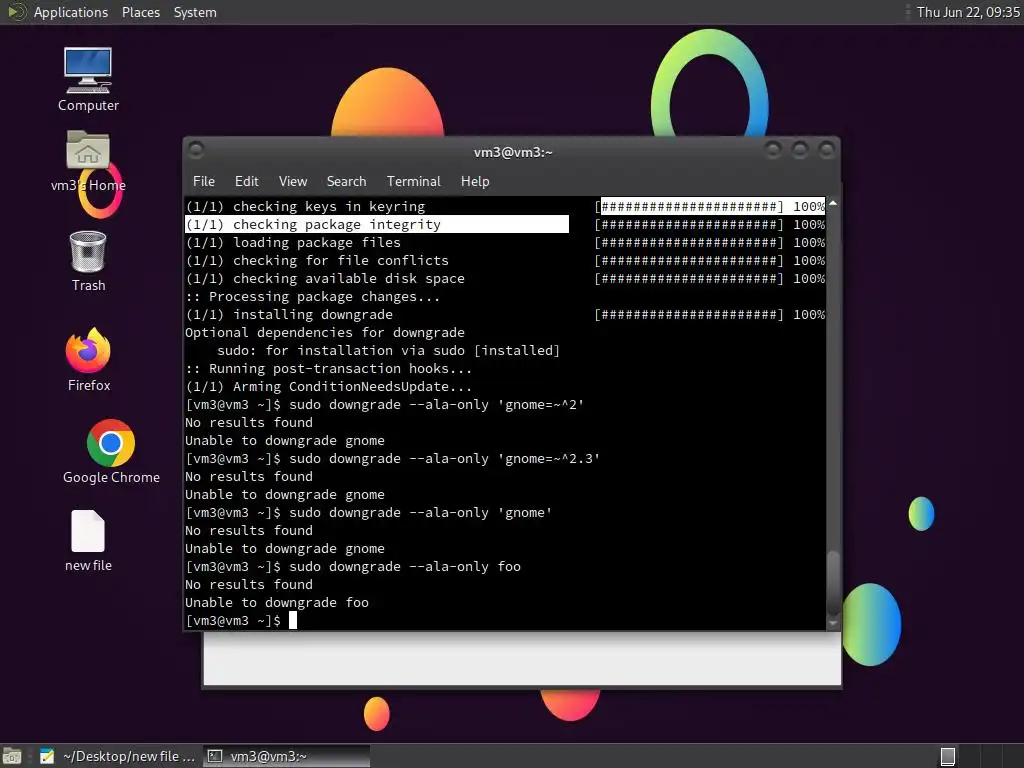Click the terminal scrollbar down arrow
The image size is (1024, 768).
(833, 624)
